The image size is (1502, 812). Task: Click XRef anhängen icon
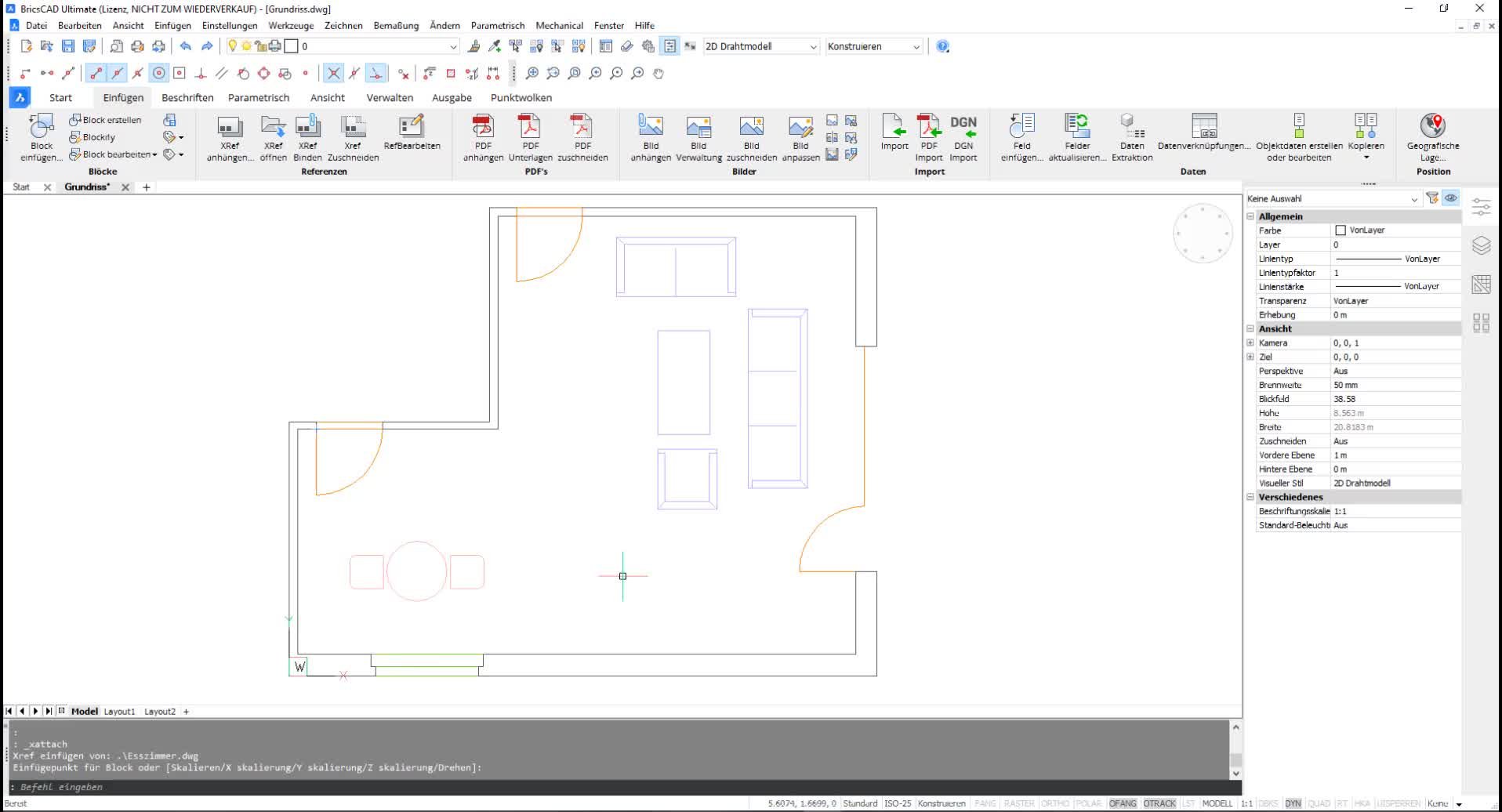(x=230, y=127)
